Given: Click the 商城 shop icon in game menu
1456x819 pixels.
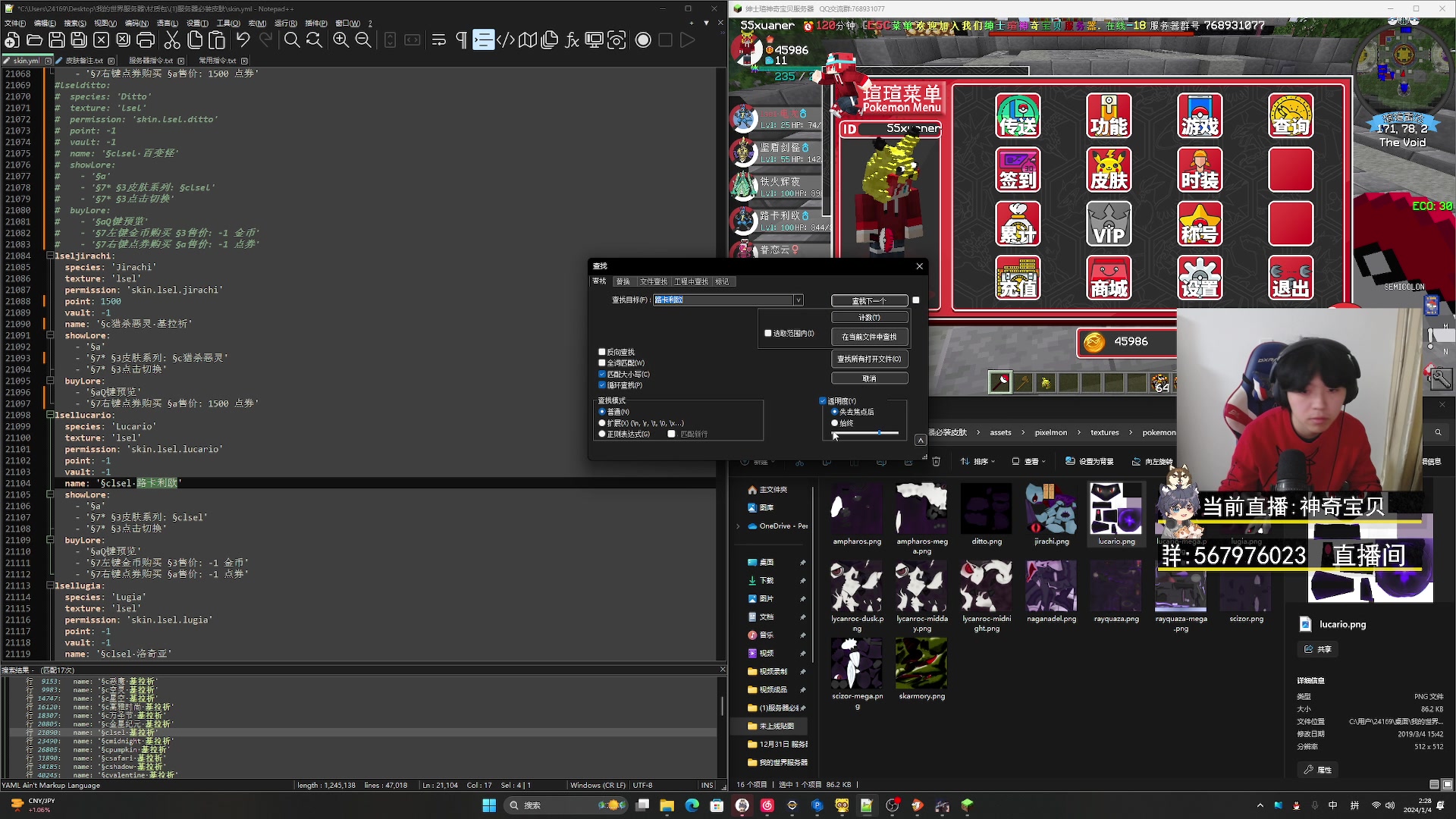Looking at the screenshot, I should coord(1109,278).
